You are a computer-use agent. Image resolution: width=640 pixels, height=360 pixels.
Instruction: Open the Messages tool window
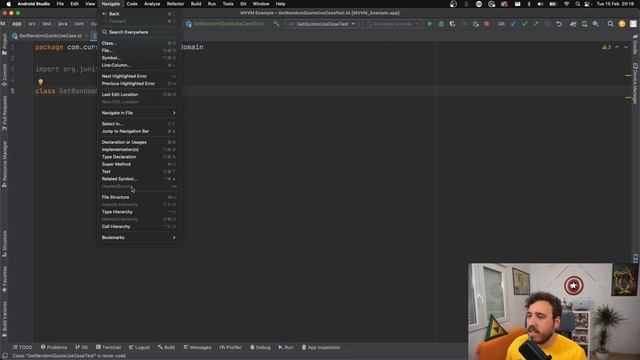(x=198, y=347)
